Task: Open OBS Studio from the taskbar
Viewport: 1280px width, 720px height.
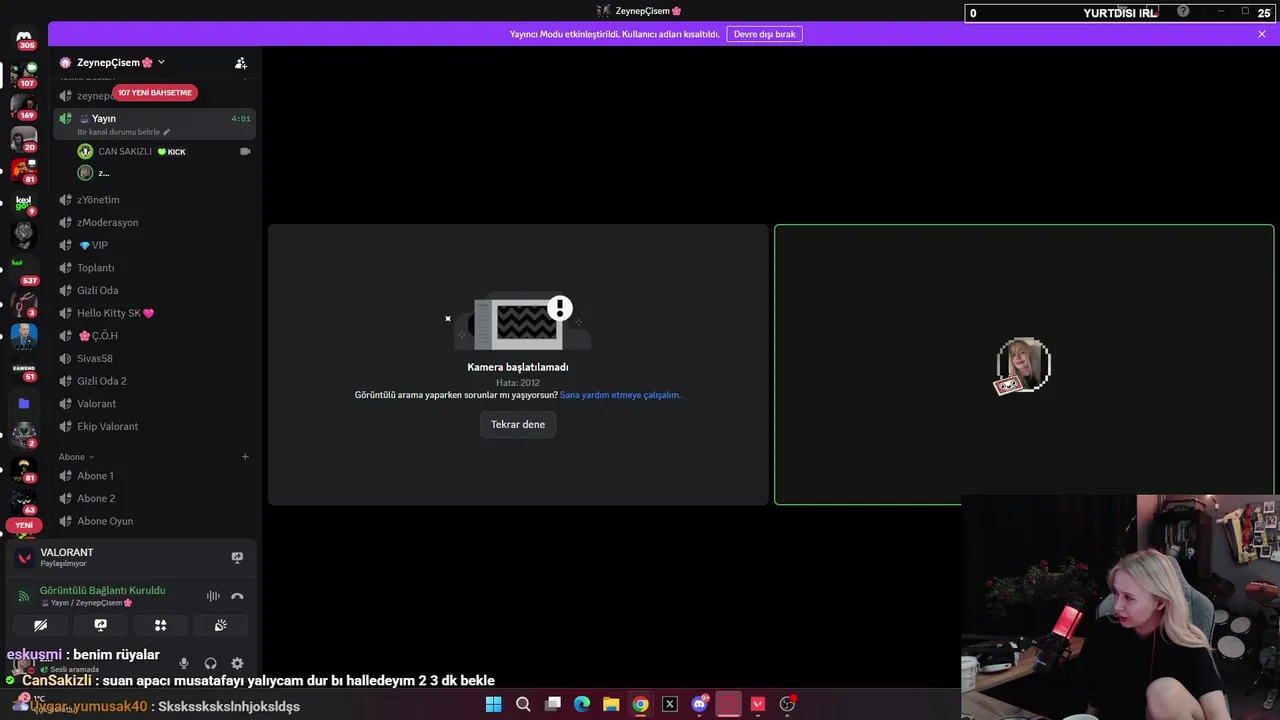Action: click(x=787, y=704)
